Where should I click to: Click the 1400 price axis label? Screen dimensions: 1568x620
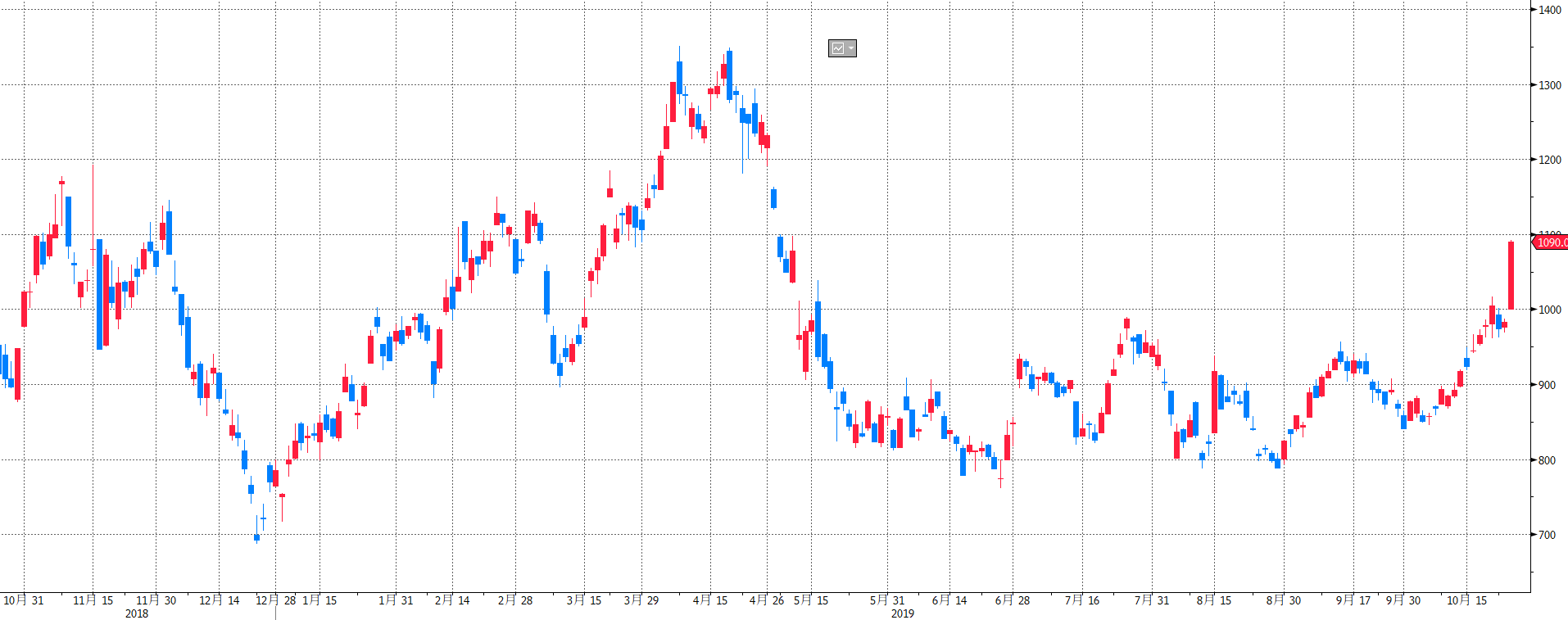1549,10
